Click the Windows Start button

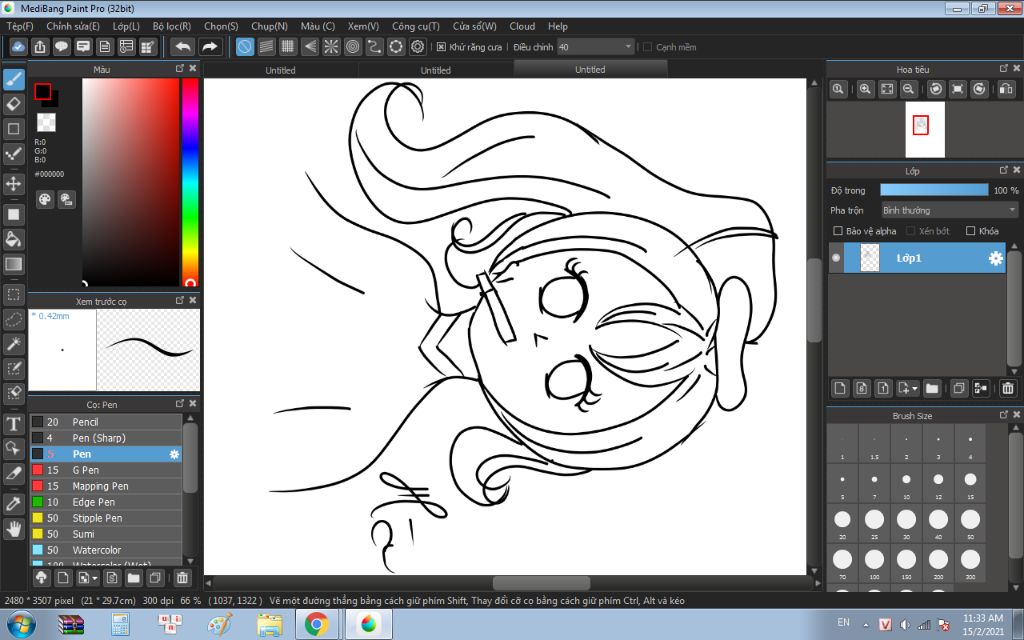click(x=20, y=625)
